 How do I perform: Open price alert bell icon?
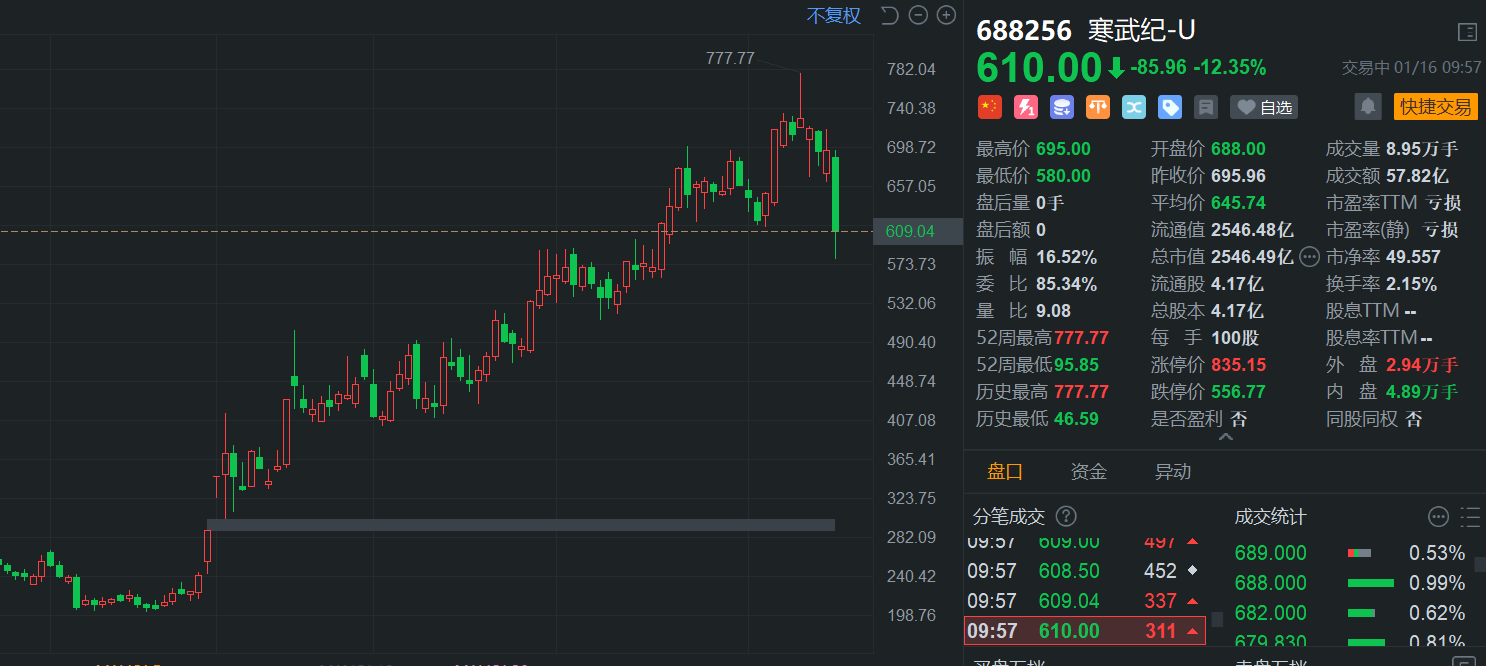coord(1367,106)
